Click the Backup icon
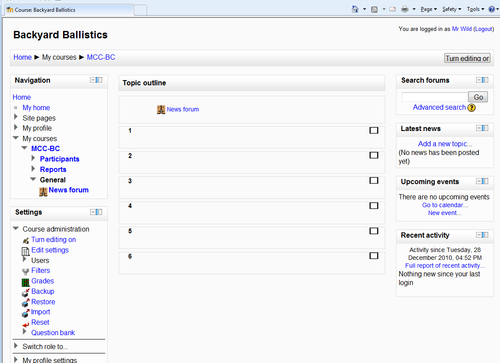Viewport: 500px width, 363px height. click(x=26, y=292)
